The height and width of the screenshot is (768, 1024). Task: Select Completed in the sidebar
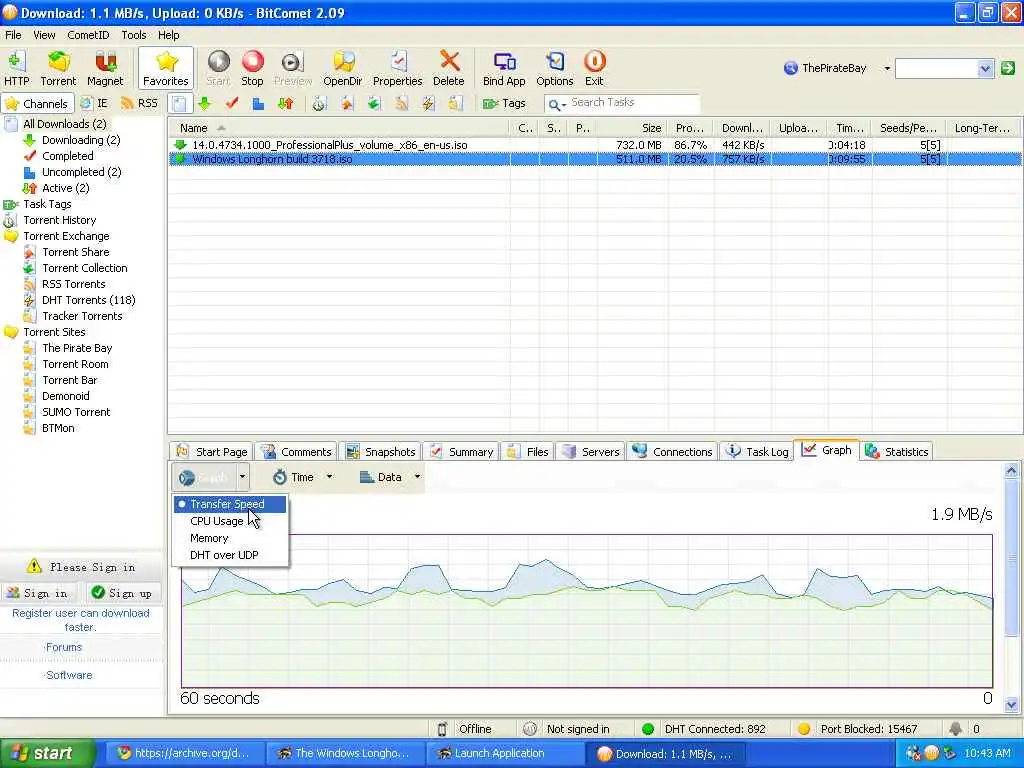pyautogui.click(x=67, y=156)
